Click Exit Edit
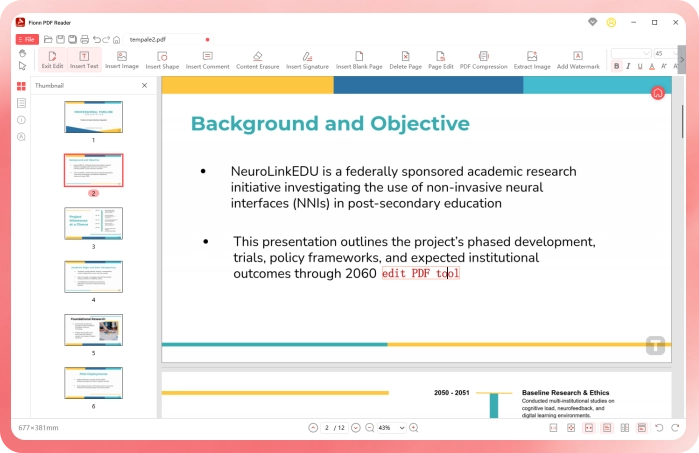 pos(52,59)
